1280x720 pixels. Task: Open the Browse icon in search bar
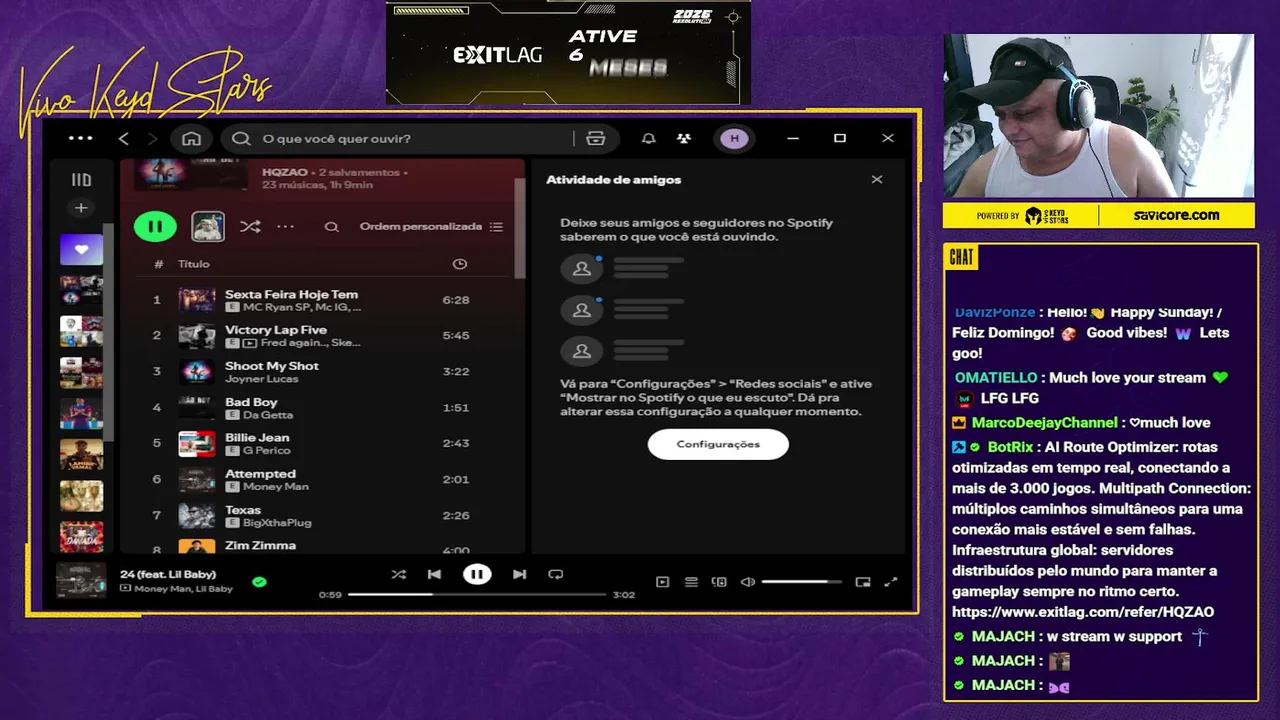(596, 139)
